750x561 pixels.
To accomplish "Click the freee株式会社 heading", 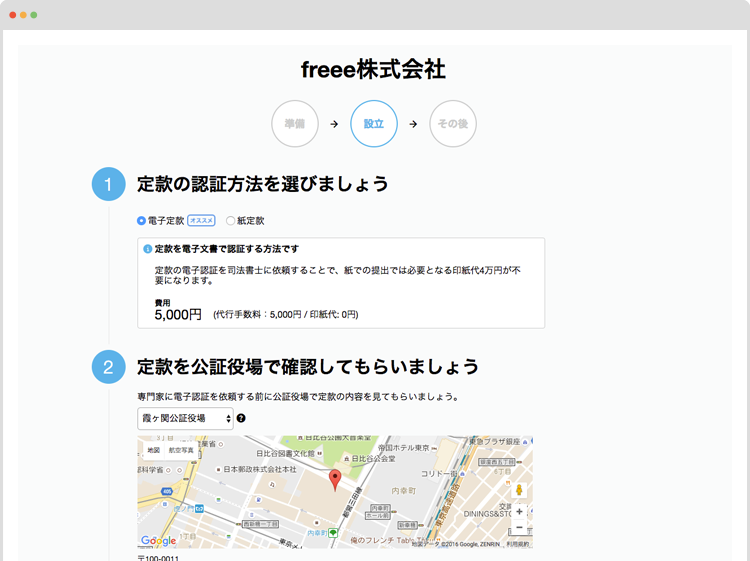I will point(374,69).
